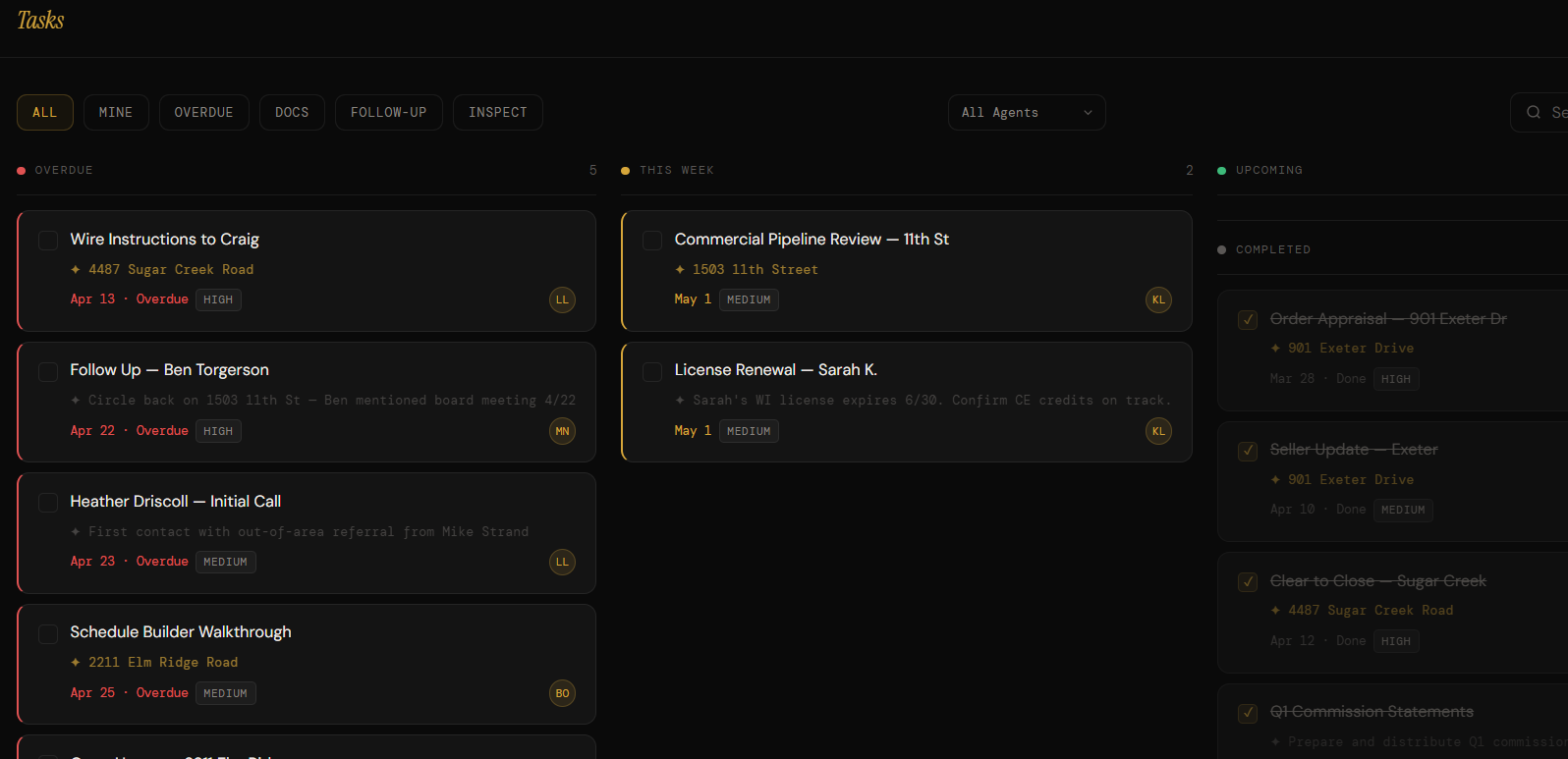Check Commercial Pipeline Review task
1568x759 pixels.
(x=651, y=241)
